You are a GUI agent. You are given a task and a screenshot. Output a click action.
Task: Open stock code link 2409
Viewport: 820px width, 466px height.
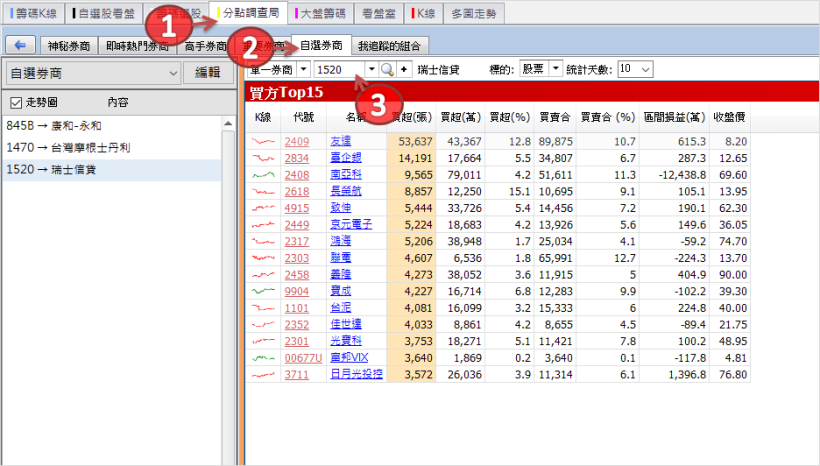tap(297, 141)
